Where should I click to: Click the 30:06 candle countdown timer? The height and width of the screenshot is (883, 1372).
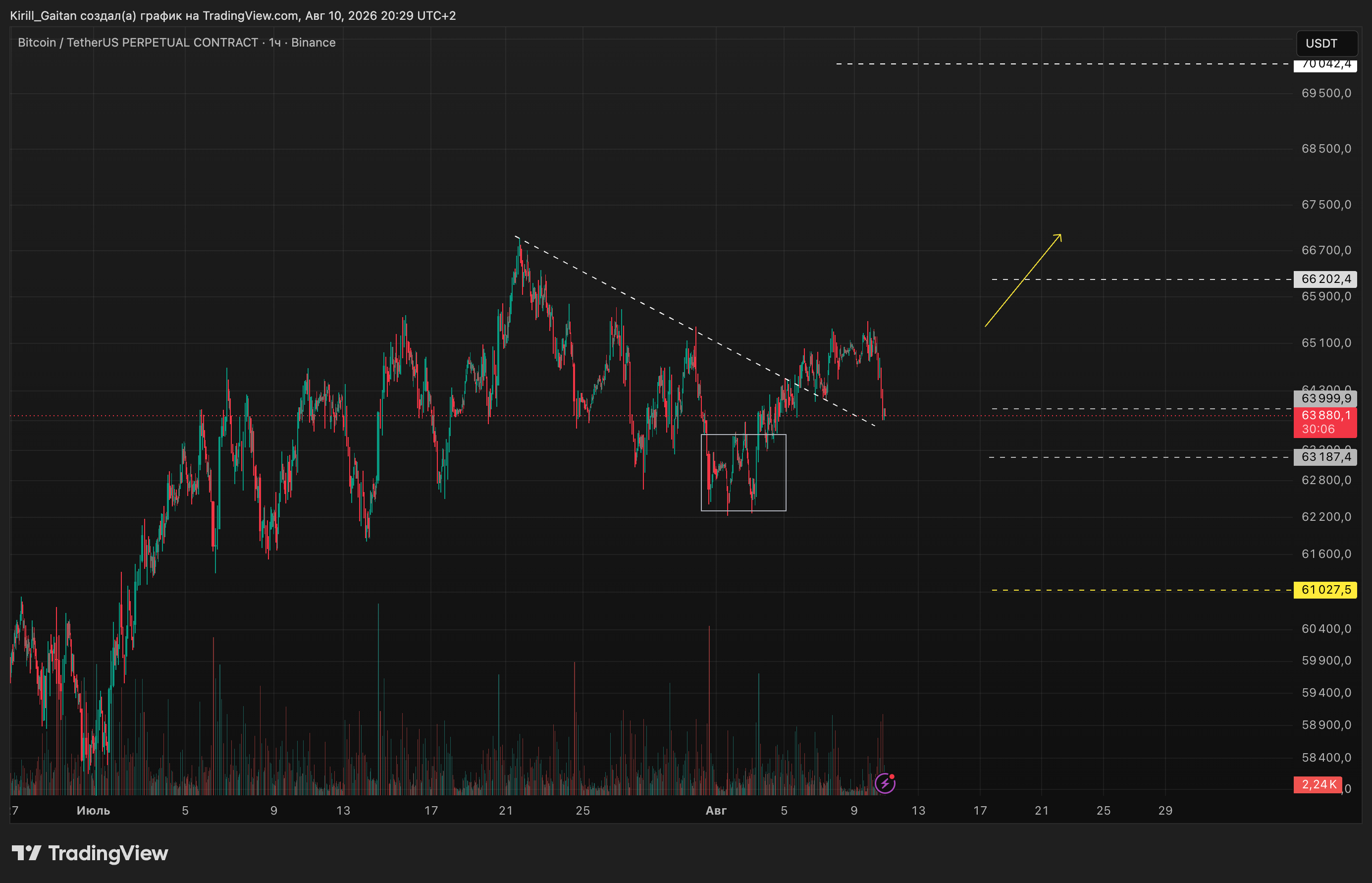point(1318,430)
